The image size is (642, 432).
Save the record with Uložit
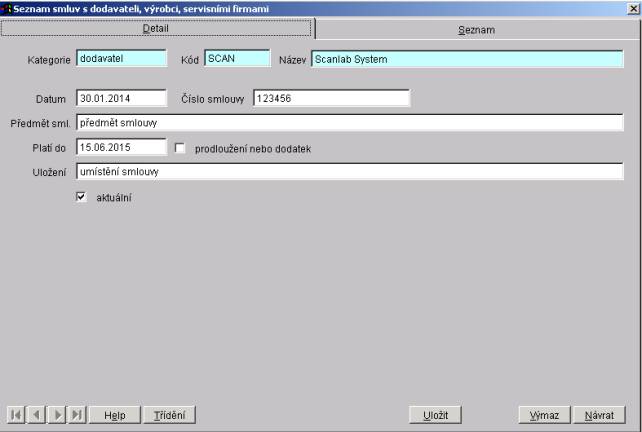tap(434, 414)
